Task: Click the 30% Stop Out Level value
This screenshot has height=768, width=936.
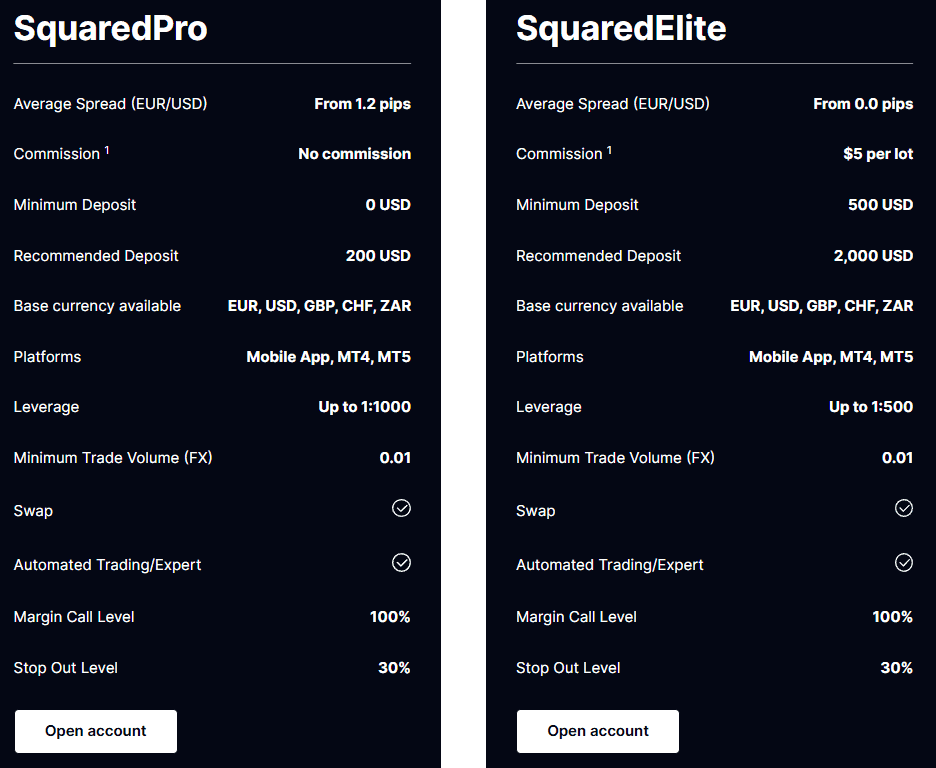Action: click(x=395, y=667)
